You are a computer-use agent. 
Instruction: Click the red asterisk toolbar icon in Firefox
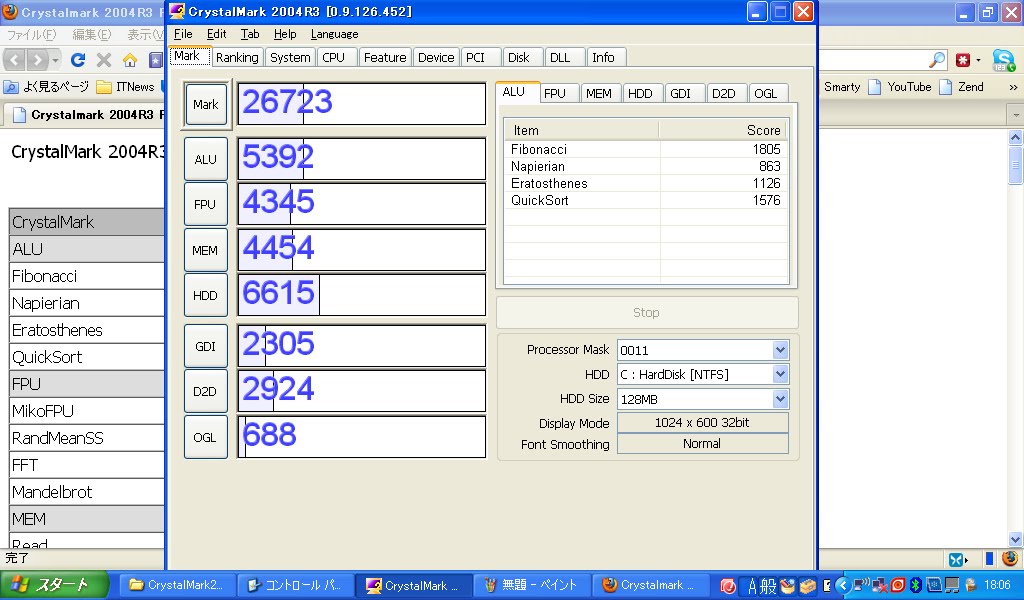point(963,60)
